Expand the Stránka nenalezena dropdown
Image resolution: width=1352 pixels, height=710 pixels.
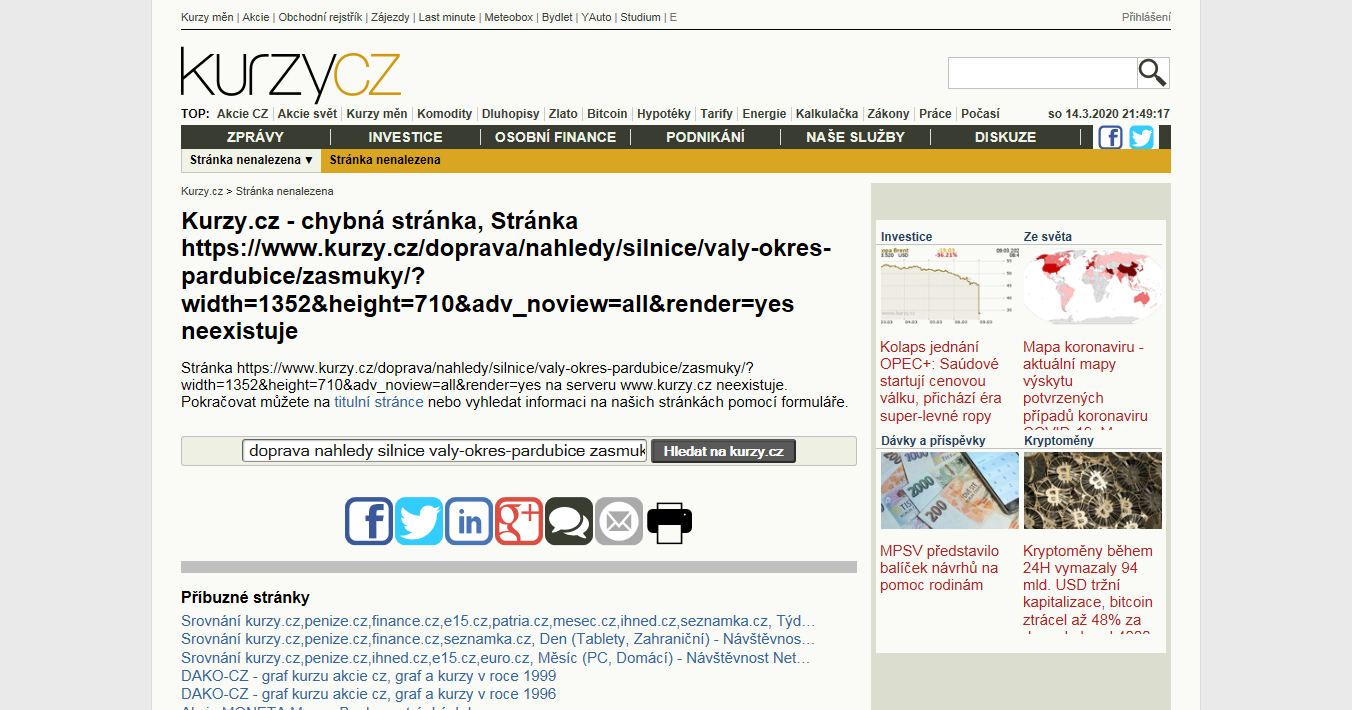(x=252, y=160)
